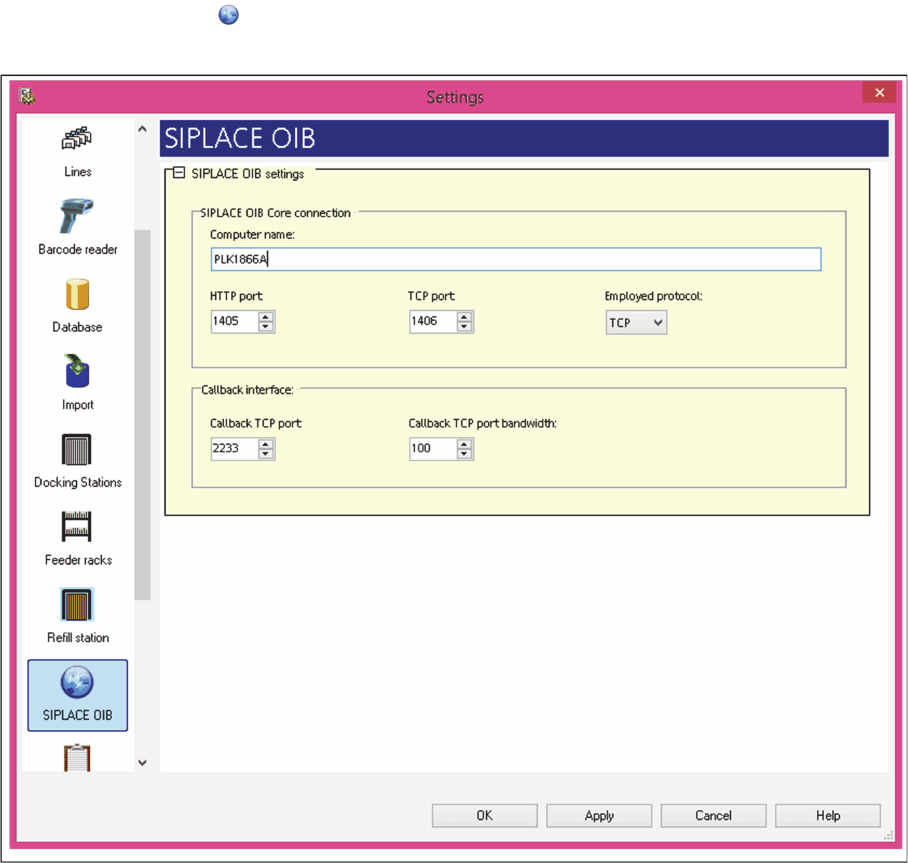
Task: Increase Callback TCP port bandwidth value
Action: [x=464, y=444]
